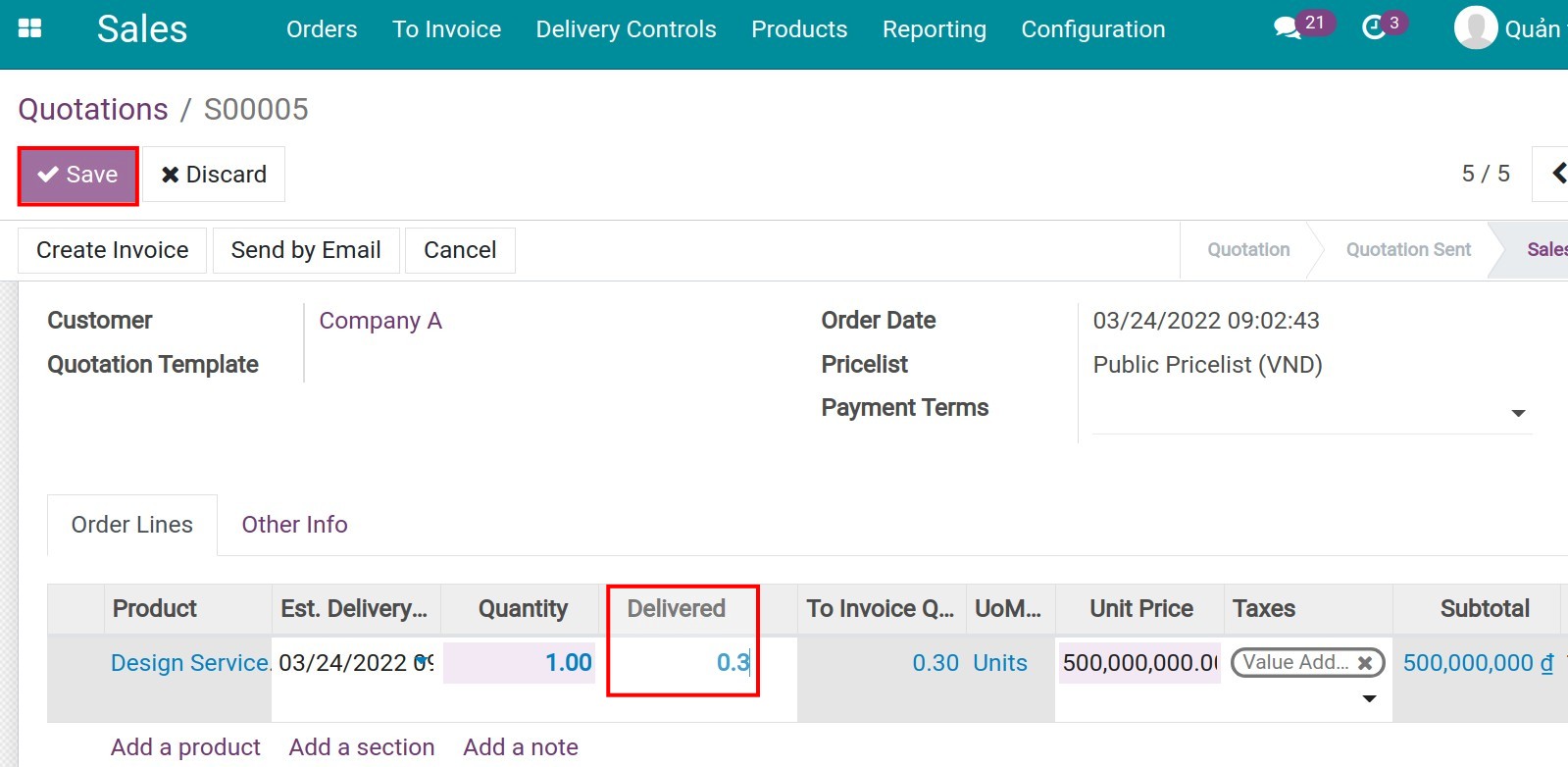Click the Payment Terms label
The height and width of the screenshot is (767, 1568).
click(905, 408)
